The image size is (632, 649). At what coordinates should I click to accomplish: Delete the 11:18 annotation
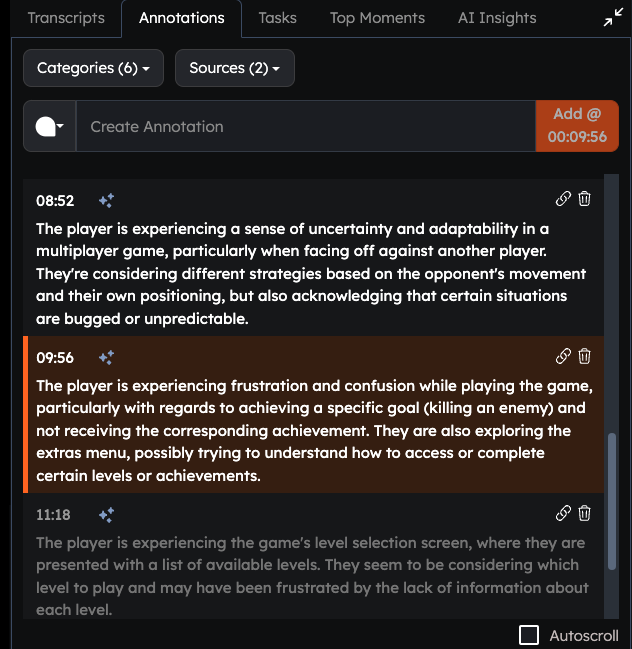(584, 513)
